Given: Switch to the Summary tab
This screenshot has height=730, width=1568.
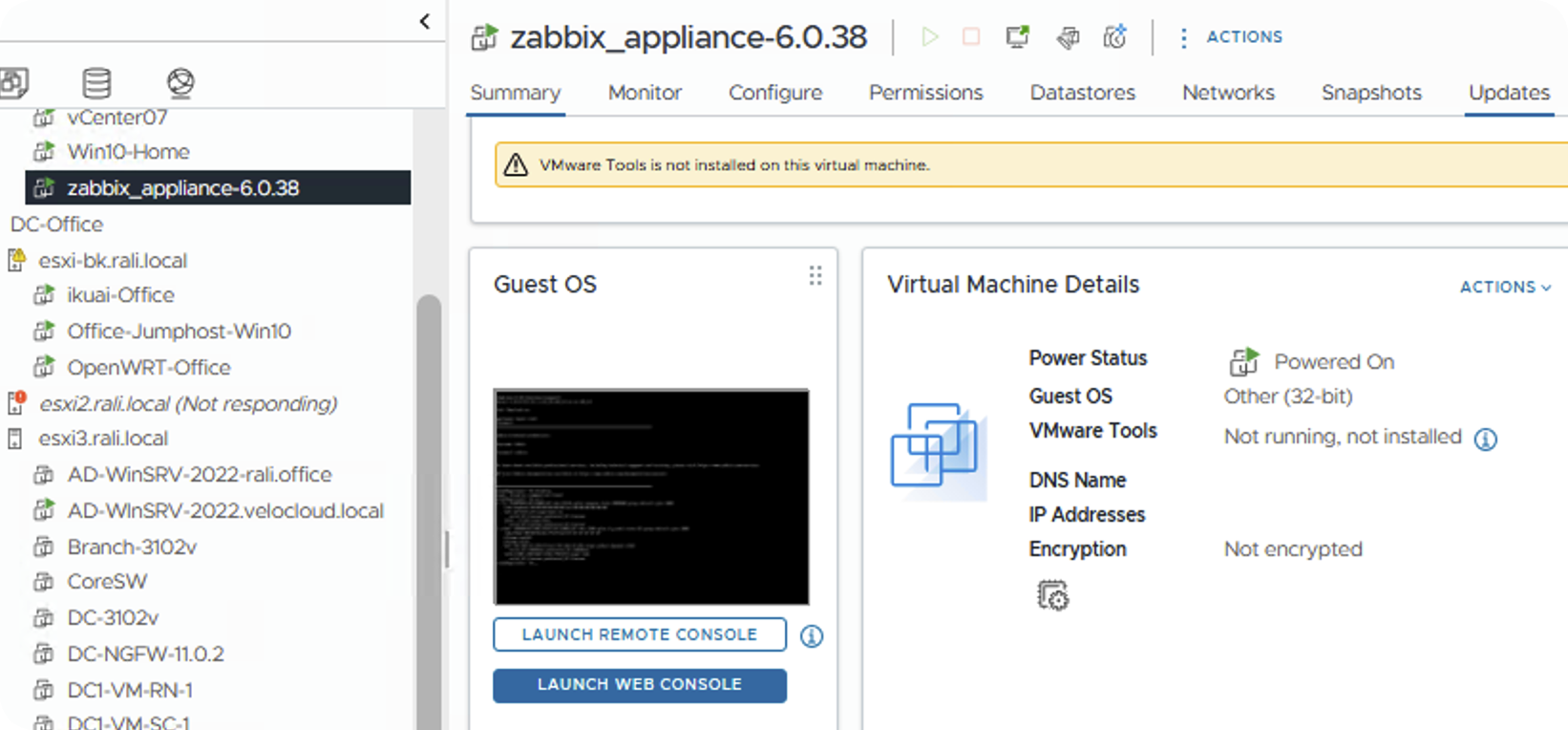Looking at the screenshot, I should click(516, 93).
